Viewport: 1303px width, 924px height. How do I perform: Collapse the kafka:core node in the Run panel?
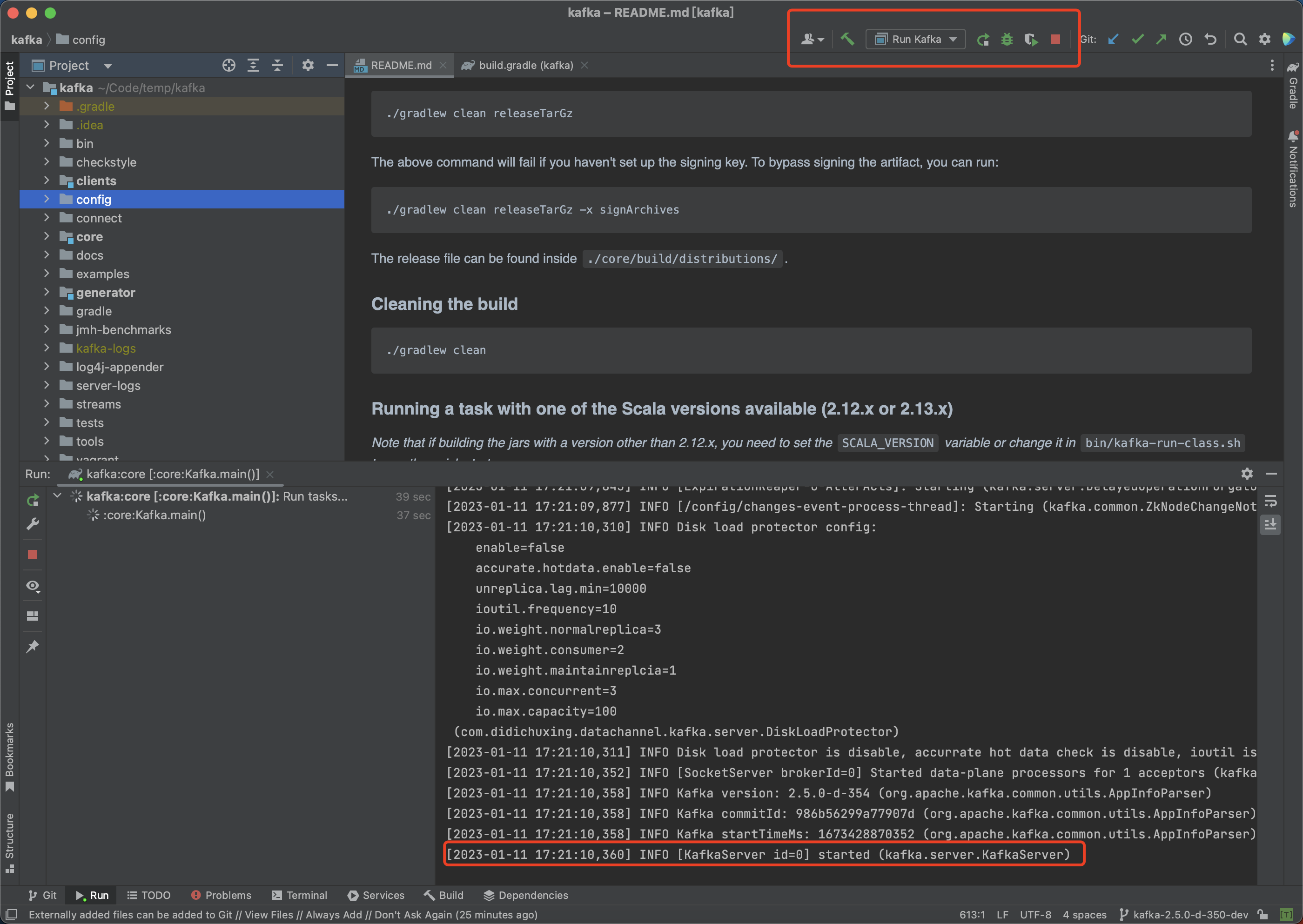point(57,495)
